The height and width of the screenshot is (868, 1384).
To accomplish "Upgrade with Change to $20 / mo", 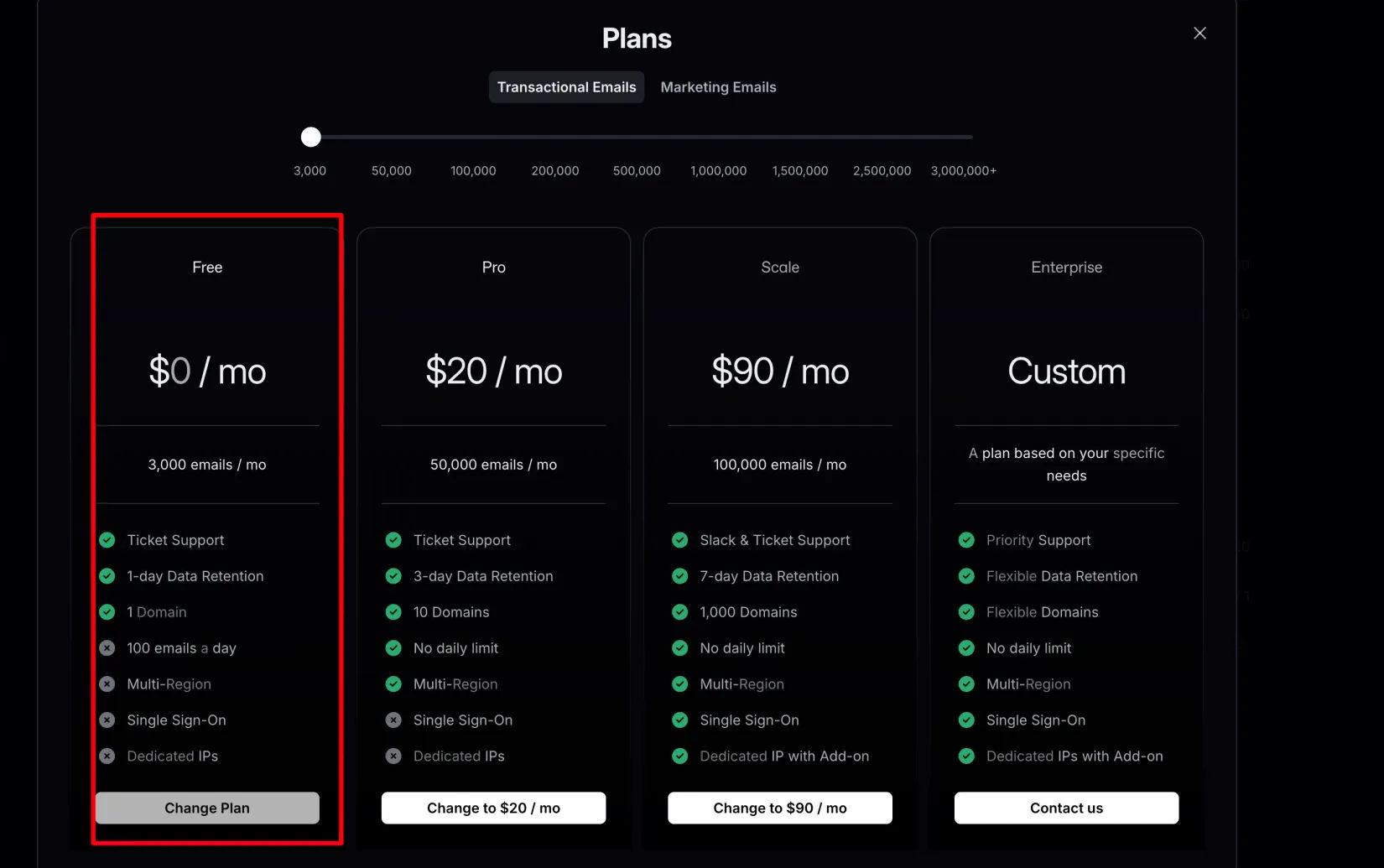I will tap(493, 808).
